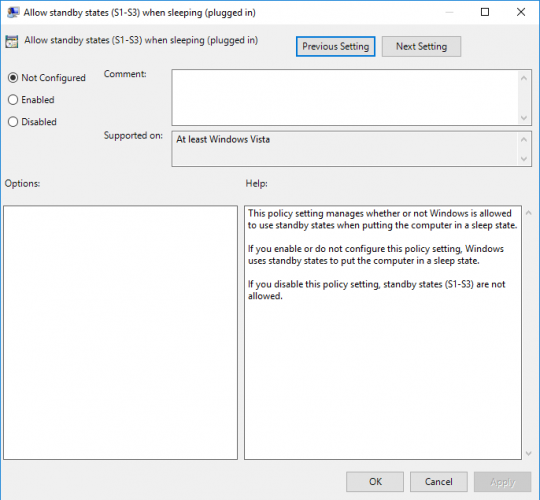Click the policy icon in title bar
This screenshot has width=540, height=500.
pyautogui.click(x=13, y=12)
